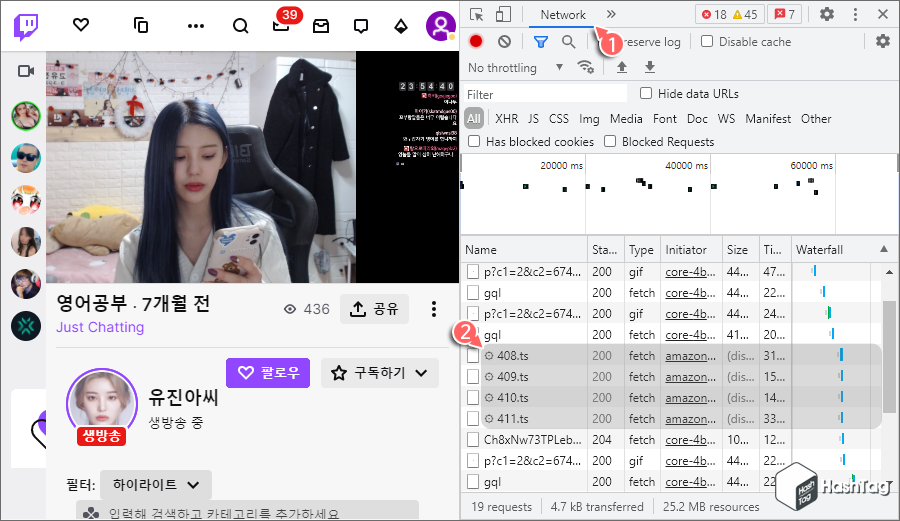
Task: Clear the network log
Action: pos(504,41)
